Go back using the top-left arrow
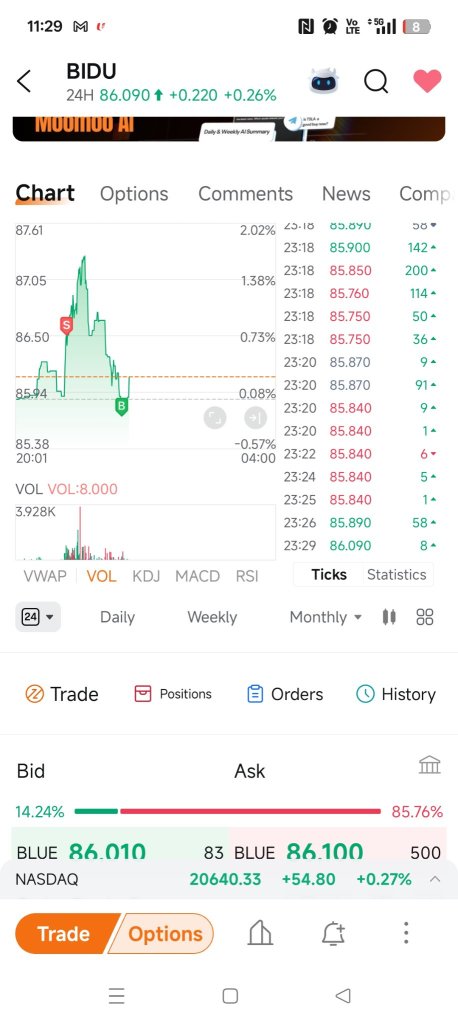This screenshot has height=1024, width=458. tap(24, 82)
